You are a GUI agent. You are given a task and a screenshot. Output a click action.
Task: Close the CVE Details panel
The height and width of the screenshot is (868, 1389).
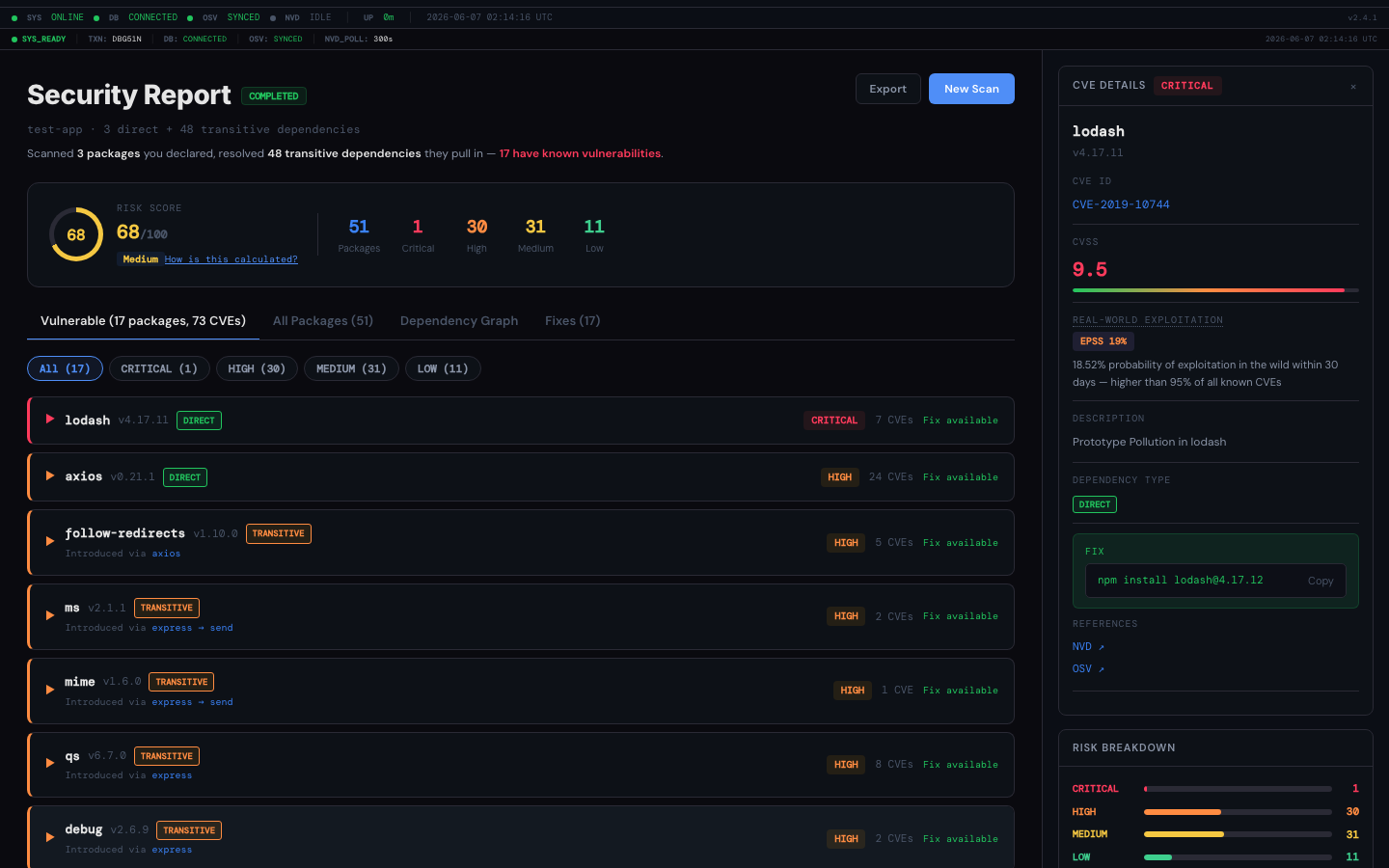[1353, 86]
